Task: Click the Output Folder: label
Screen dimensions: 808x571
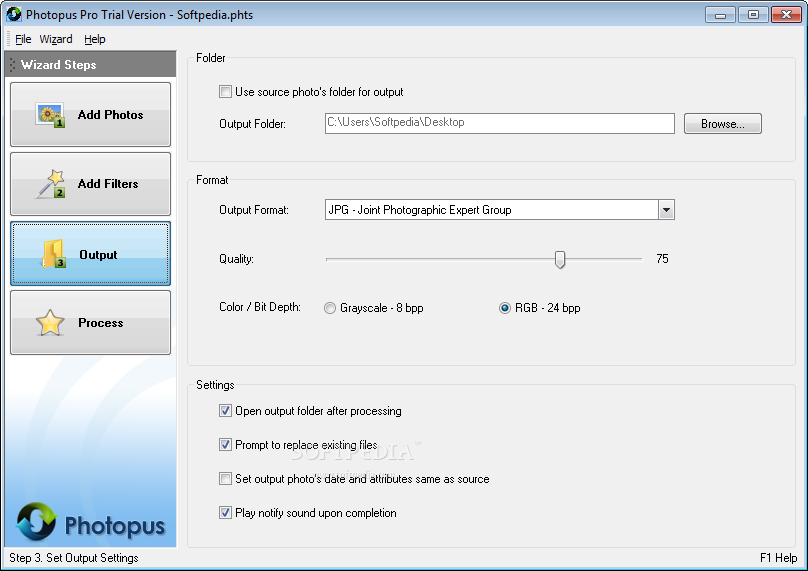Action: 252,124
